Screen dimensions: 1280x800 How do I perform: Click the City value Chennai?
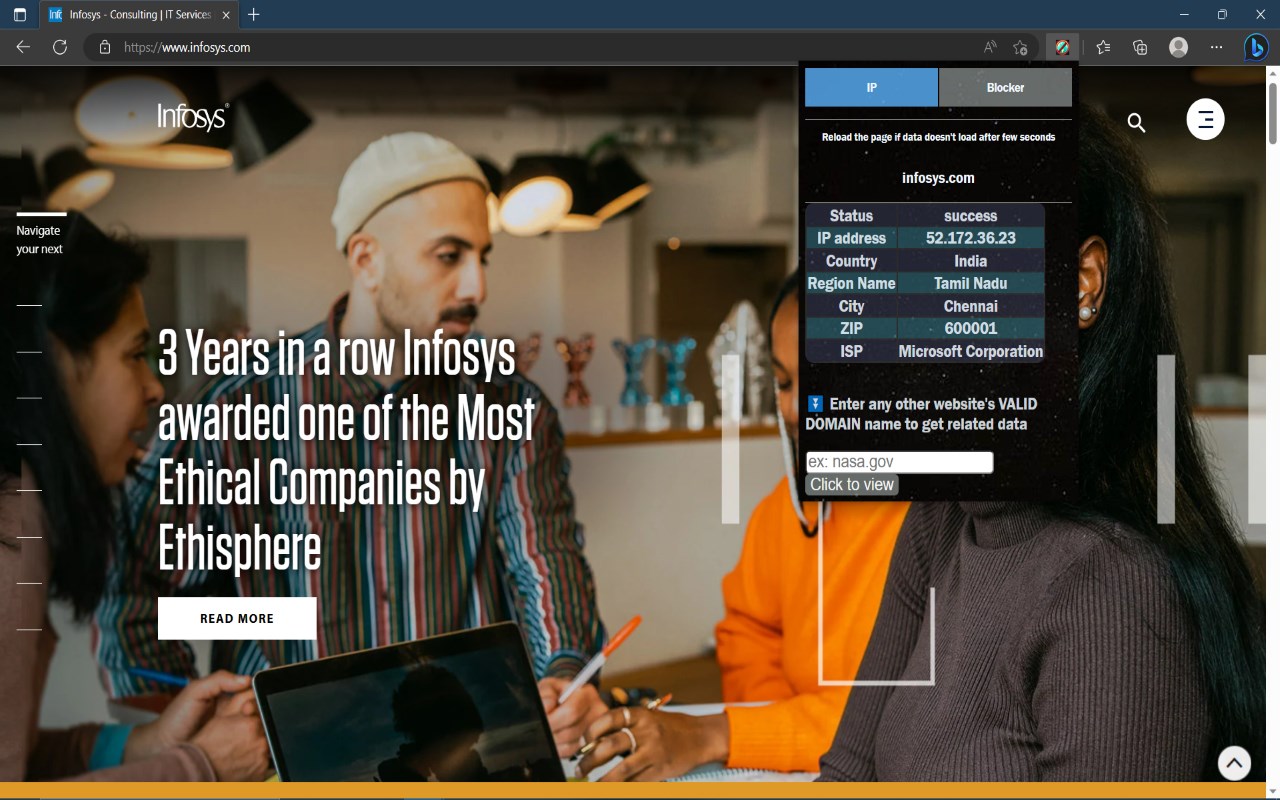(971, 306)
